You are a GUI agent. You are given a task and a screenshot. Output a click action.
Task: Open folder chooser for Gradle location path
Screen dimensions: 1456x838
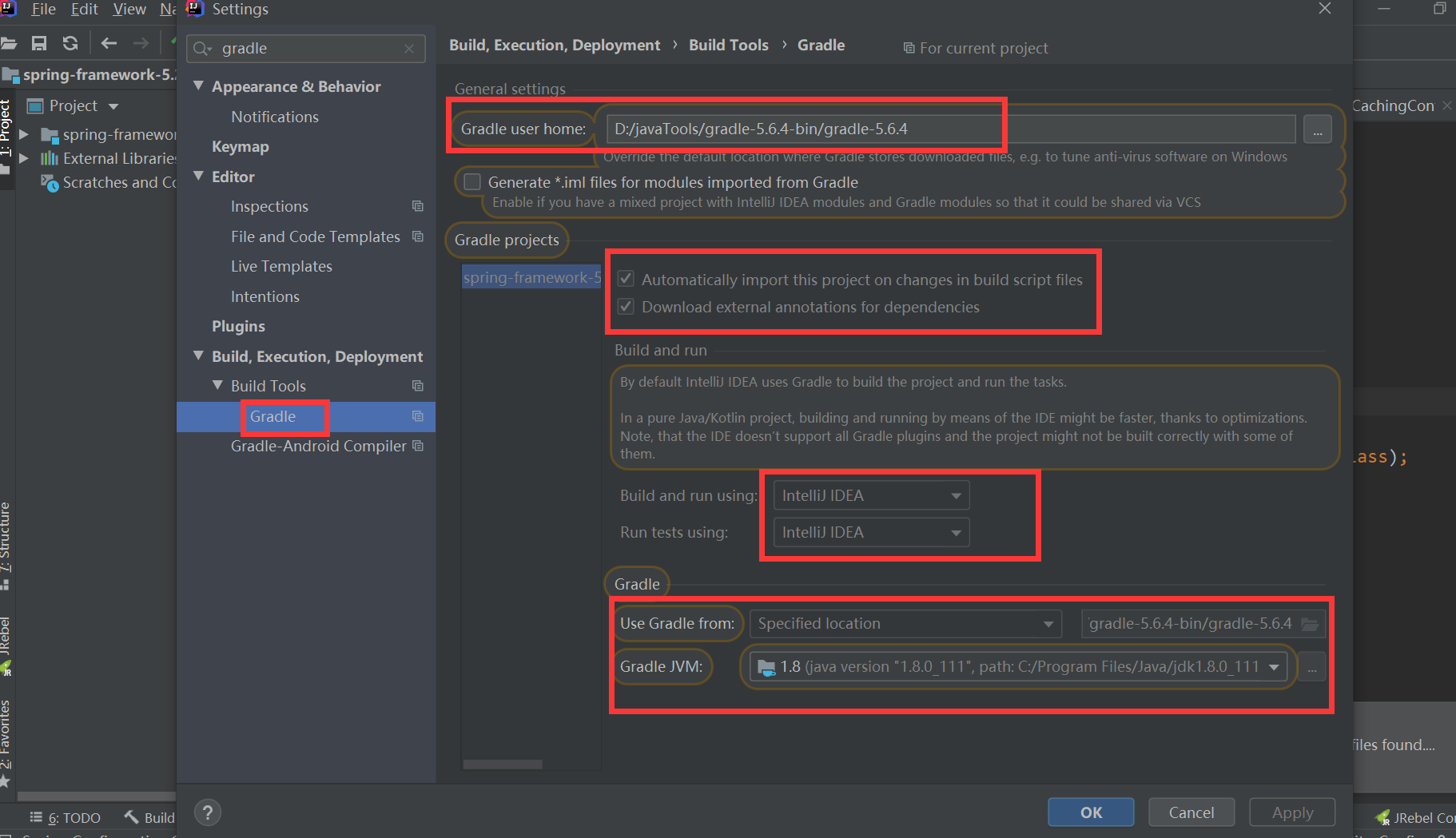pyautogui.click(x=1310, y=624)
